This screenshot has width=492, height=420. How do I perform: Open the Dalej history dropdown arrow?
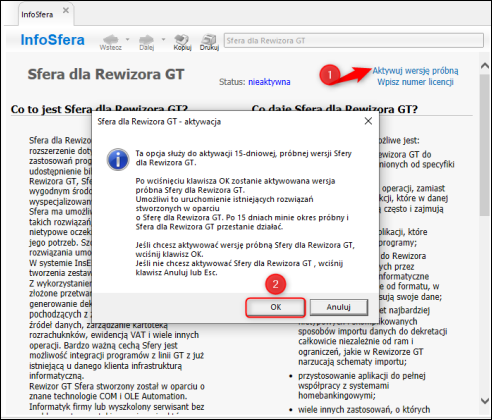point(163,39)
